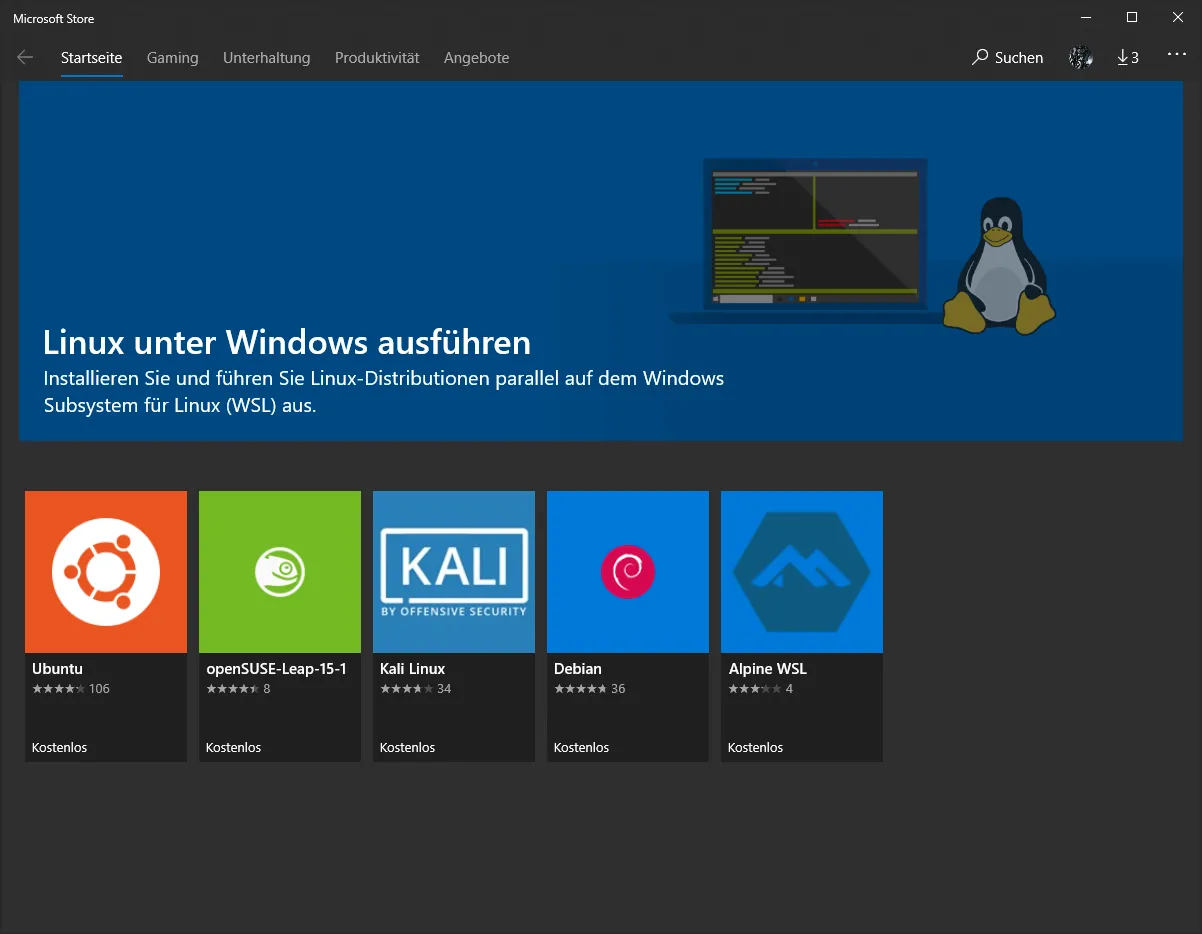Click the Debian app title
The image size is (1202, 934).
pos(578,669)
